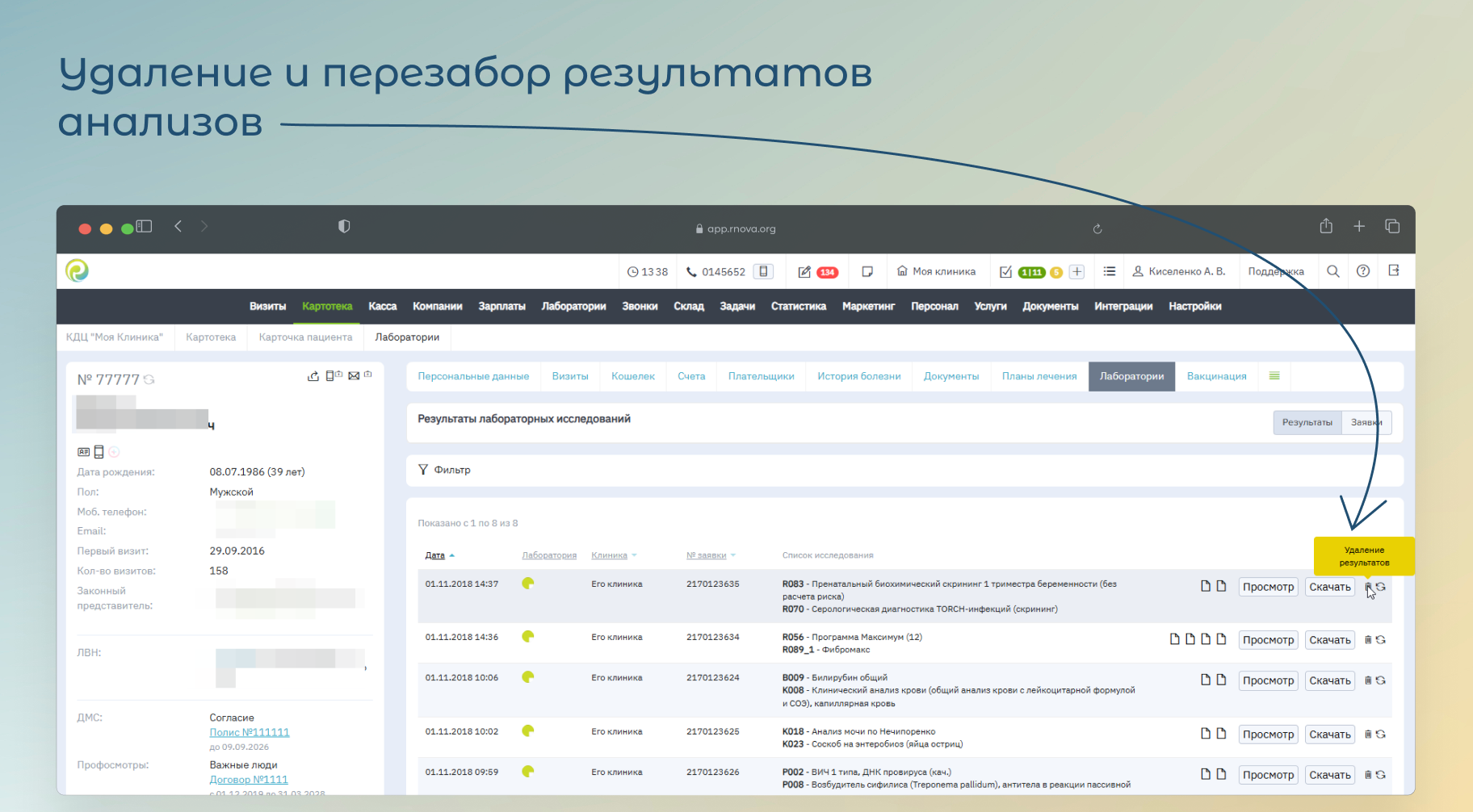The image size is (1473, 812).
Task: Delete results for request 2170123634
Action: (x=1368, y=640)
